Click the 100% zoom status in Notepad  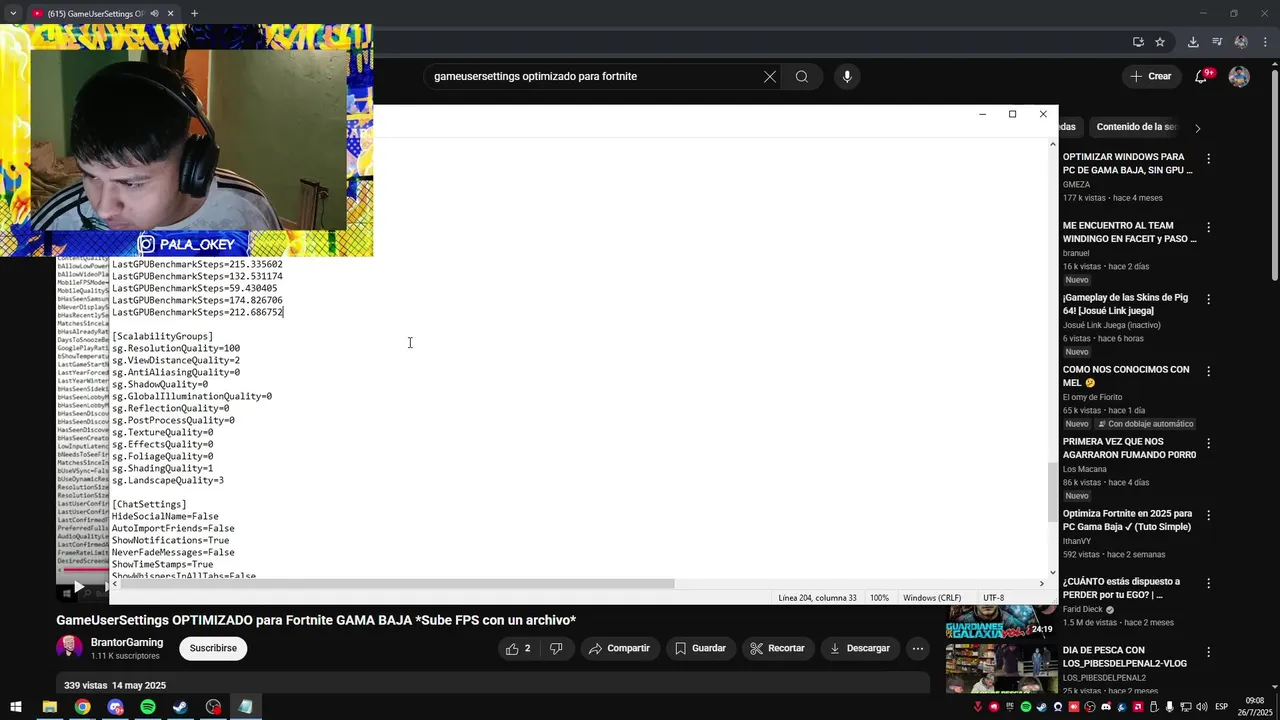tap(879, 598)
